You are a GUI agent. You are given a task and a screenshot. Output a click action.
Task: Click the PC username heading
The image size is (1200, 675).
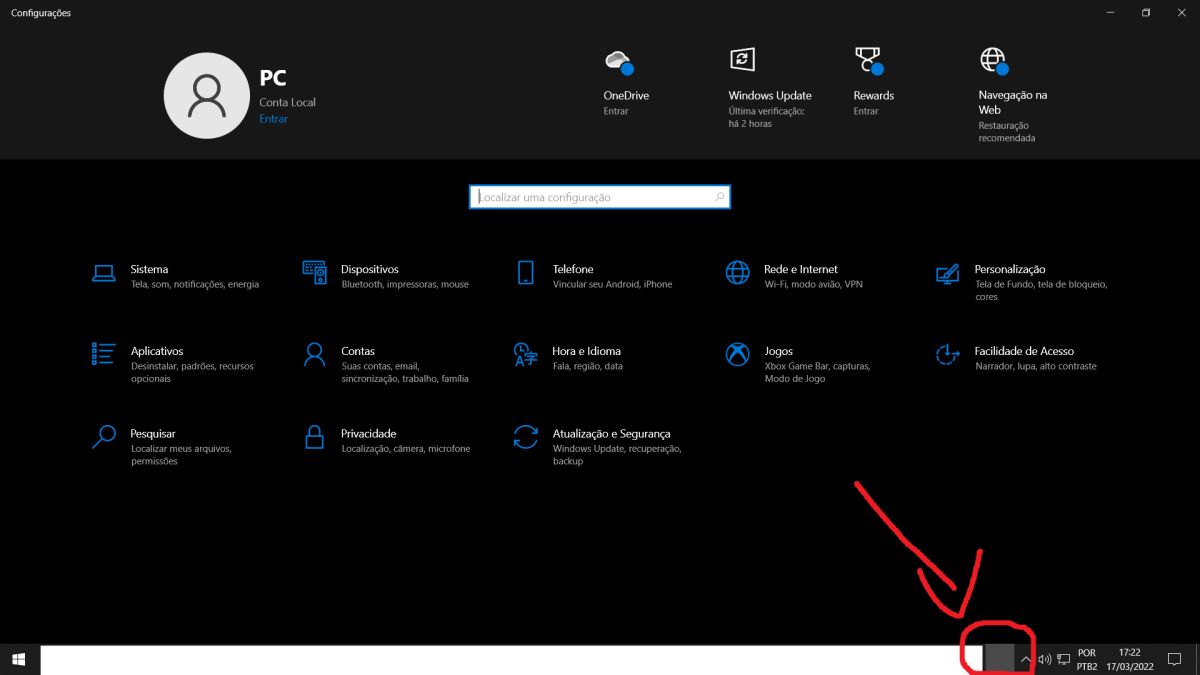click(x=273, y=79)
